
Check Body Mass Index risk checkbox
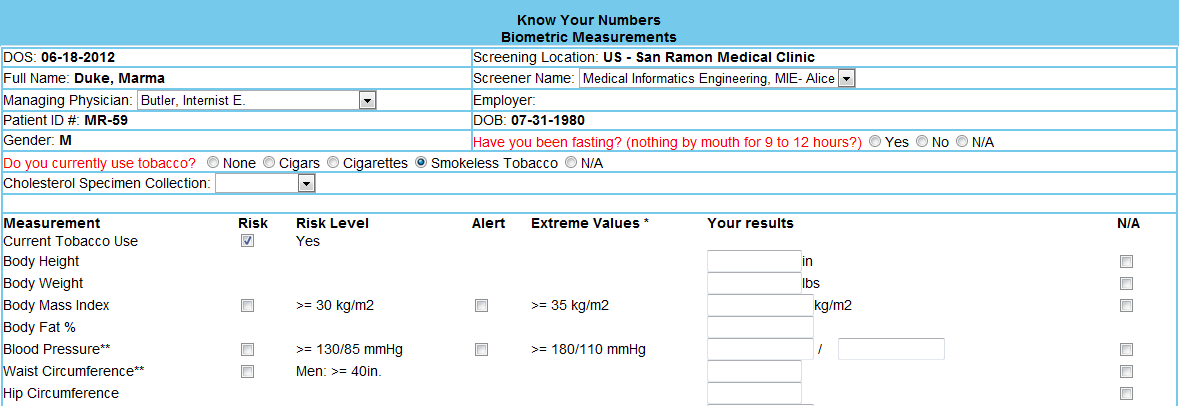click(247, 306)
